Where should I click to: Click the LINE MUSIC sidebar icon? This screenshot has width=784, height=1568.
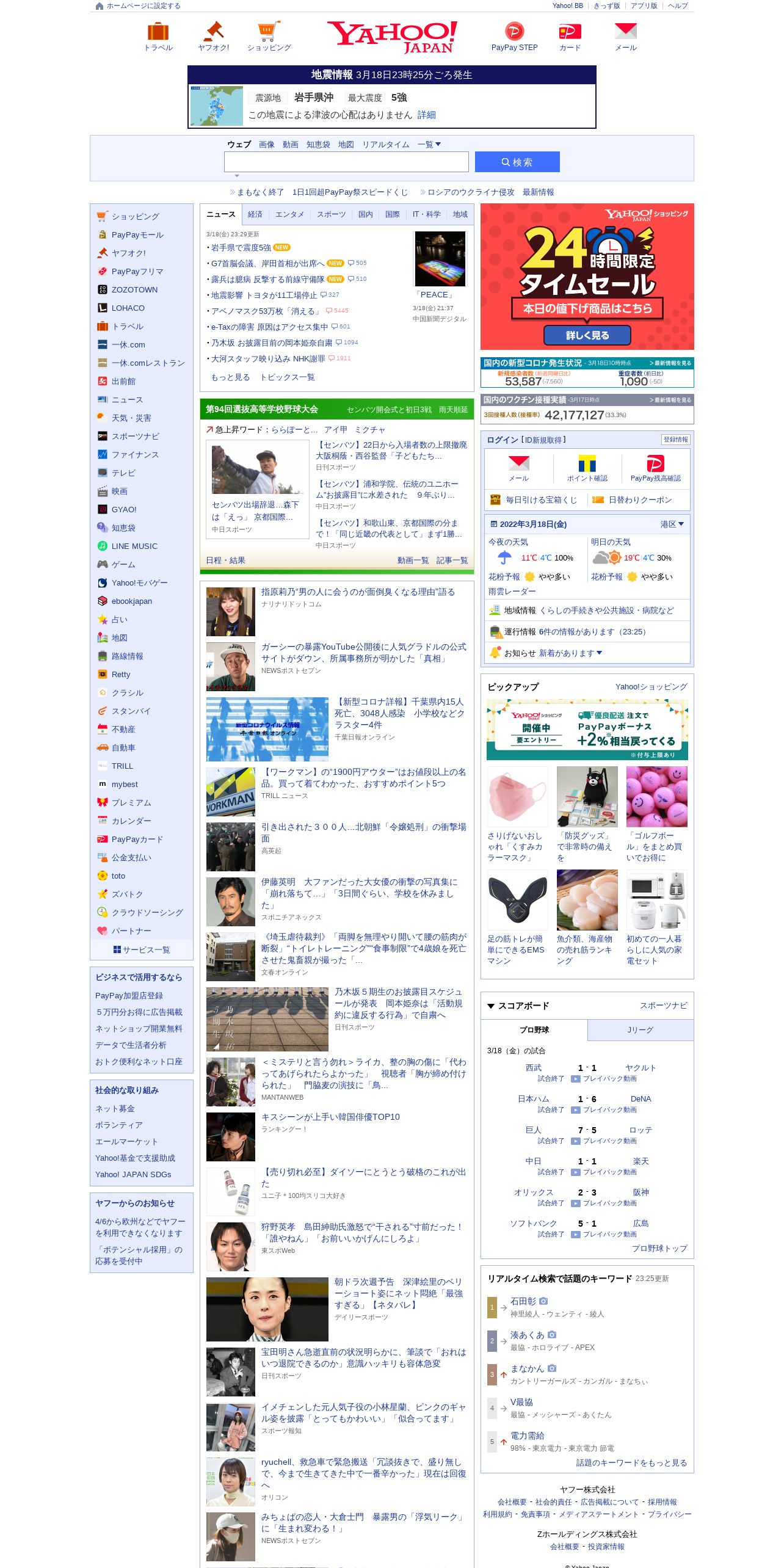(x=103, y=546)
